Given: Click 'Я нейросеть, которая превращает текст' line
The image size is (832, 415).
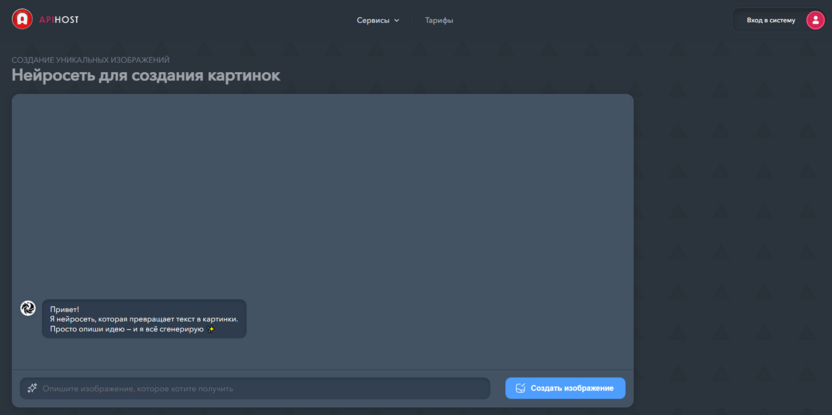Looking at the screenshot, I should coord(144,319).
